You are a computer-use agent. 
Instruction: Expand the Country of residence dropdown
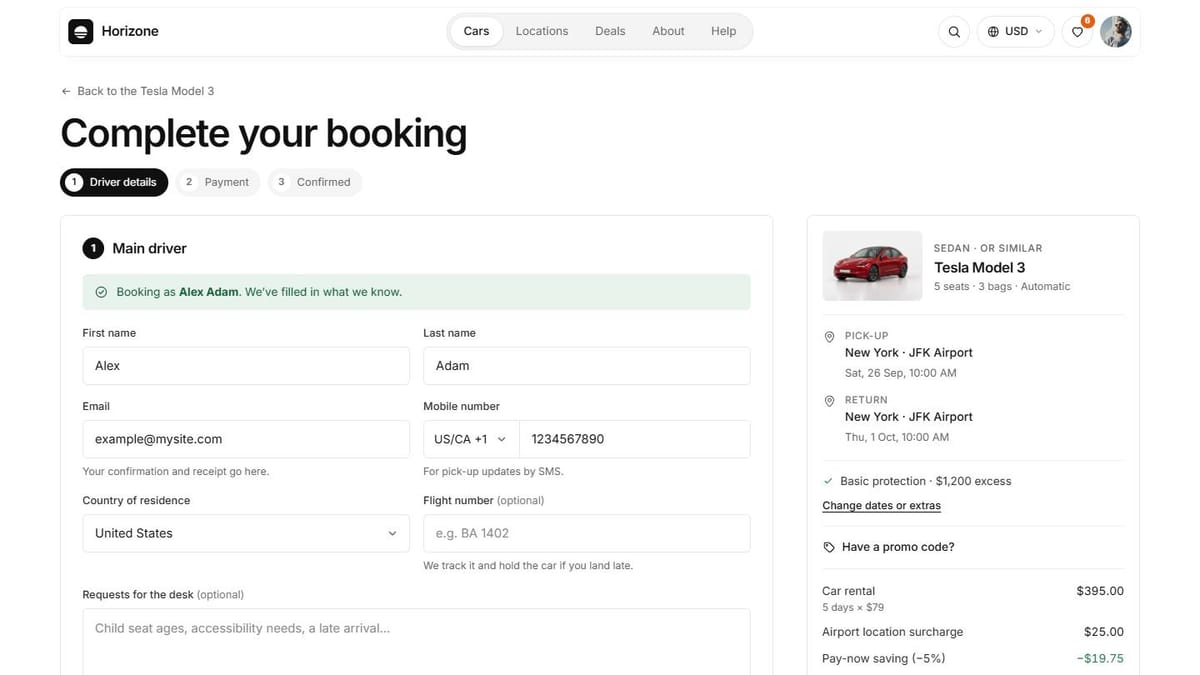[x=246, y=533]
